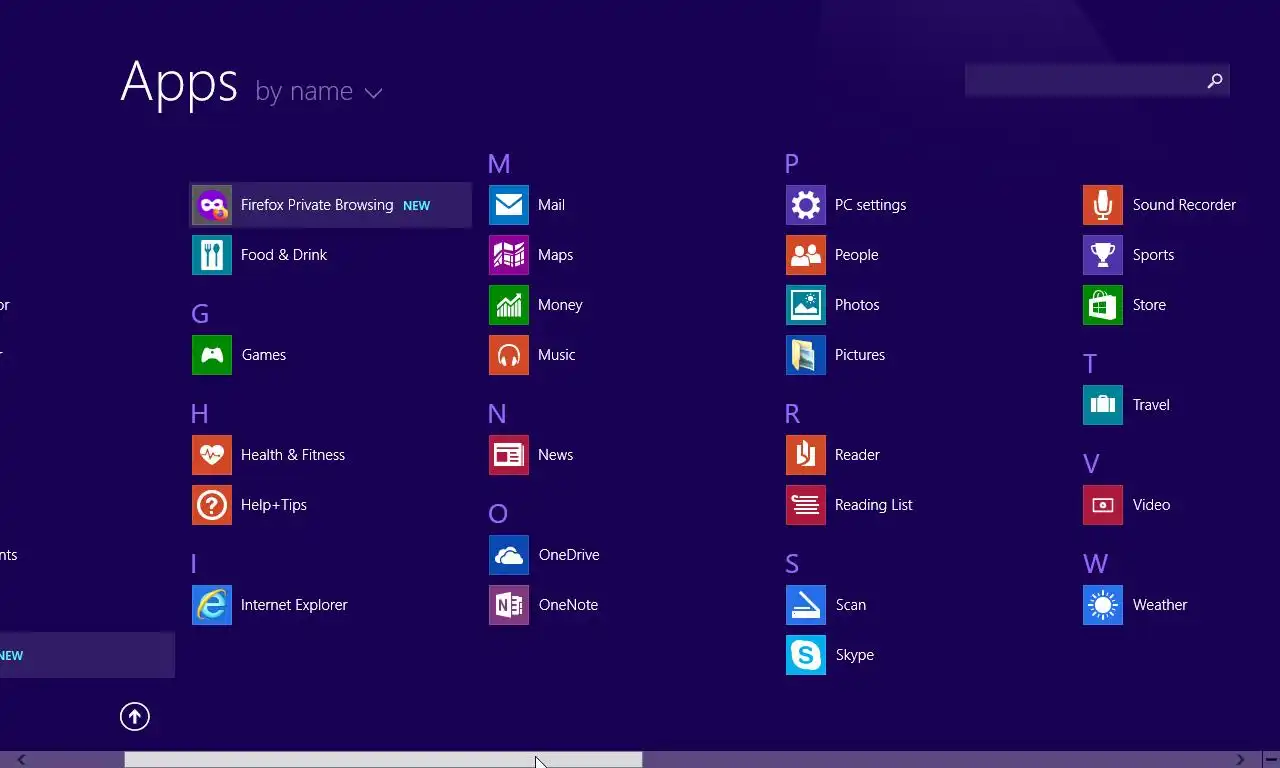Viewport: 1280px width, 768px height.
Task: Launch the OneNote icon
Action: tap(509, 605)
